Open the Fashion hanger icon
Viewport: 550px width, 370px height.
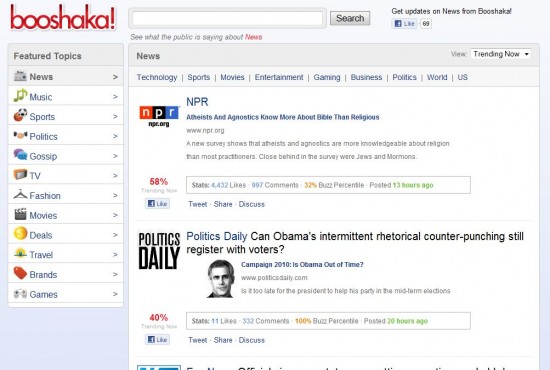[20, 194]
